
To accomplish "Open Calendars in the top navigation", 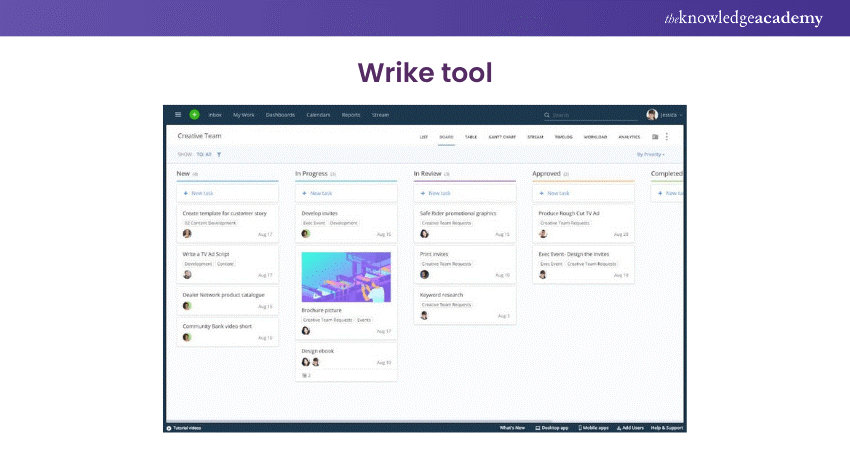I will click(318, 115).
